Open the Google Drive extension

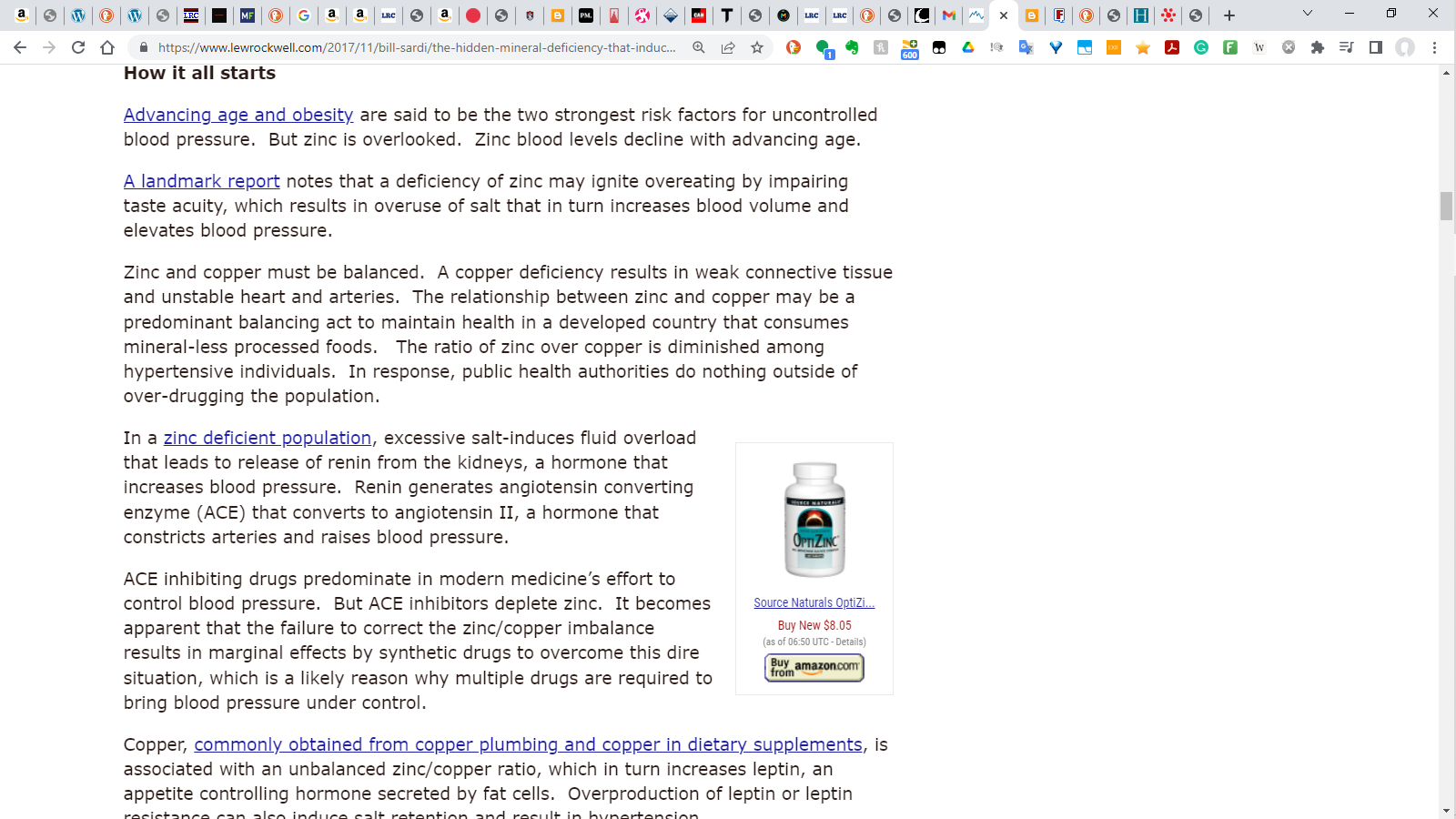(968, 47)
